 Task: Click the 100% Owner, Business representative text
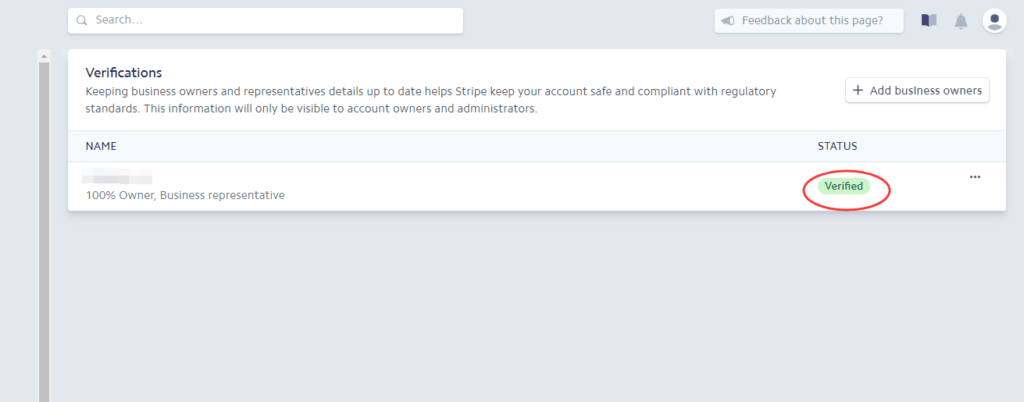tap(185, 195)
